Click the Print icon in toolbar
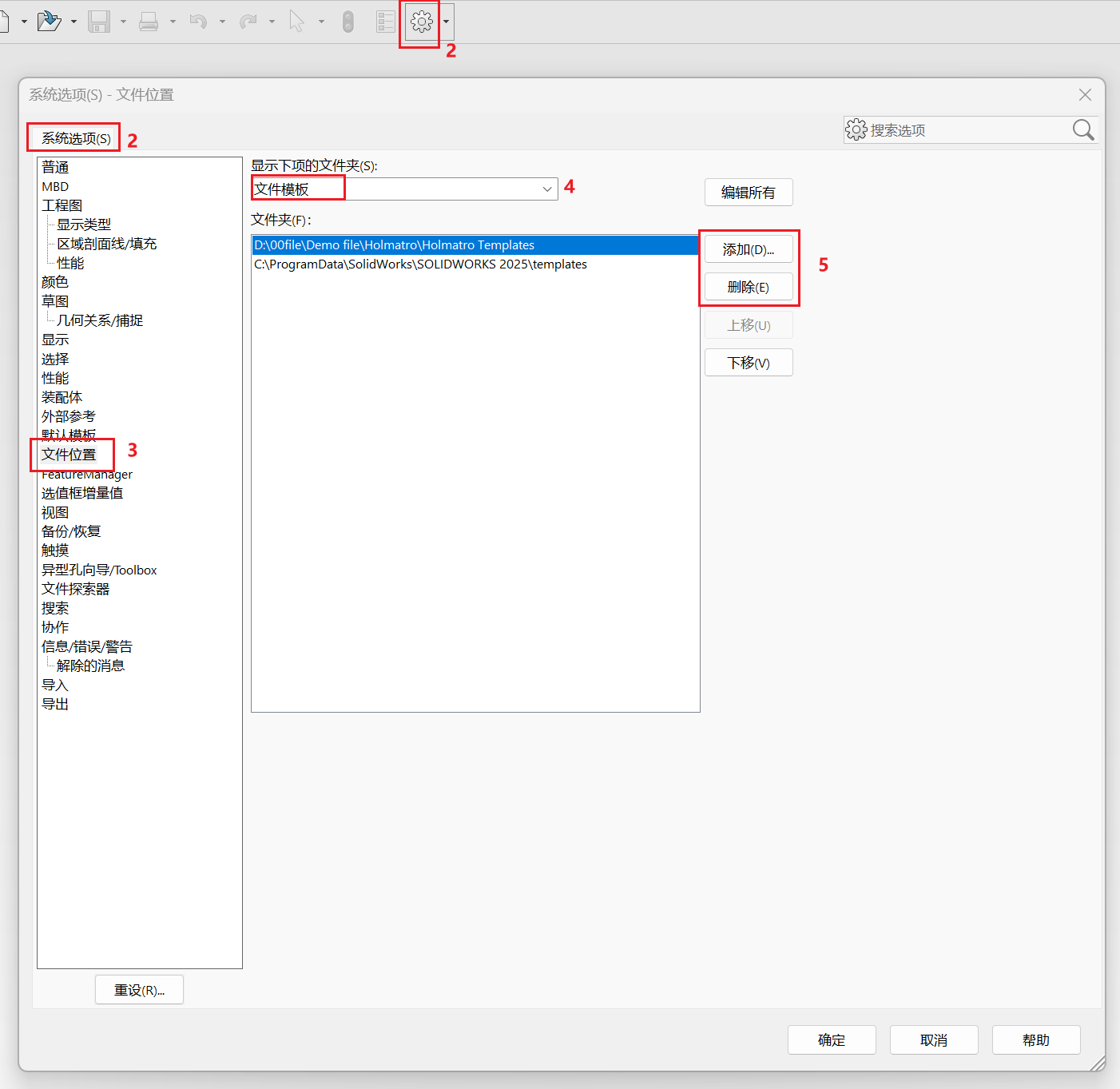 (149, 22)
